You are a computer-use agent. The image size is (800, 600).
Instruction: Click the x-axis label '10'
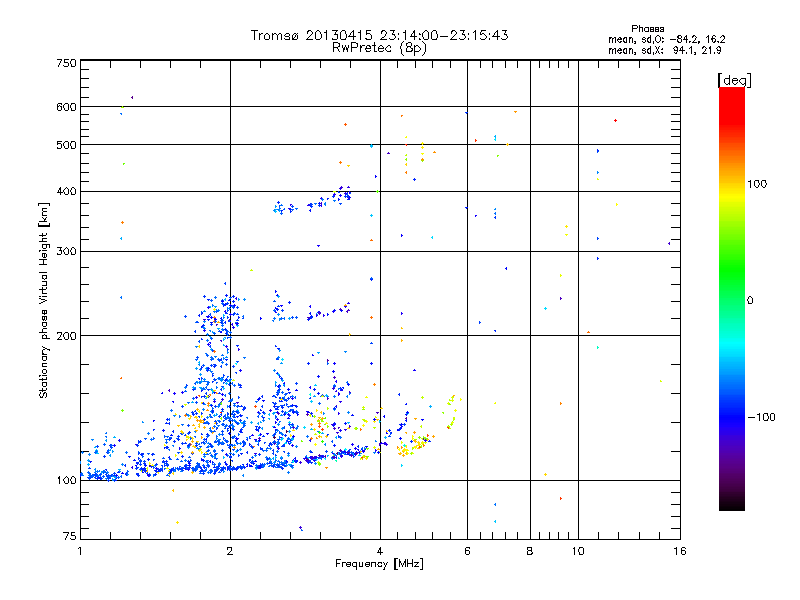point(578,551)
